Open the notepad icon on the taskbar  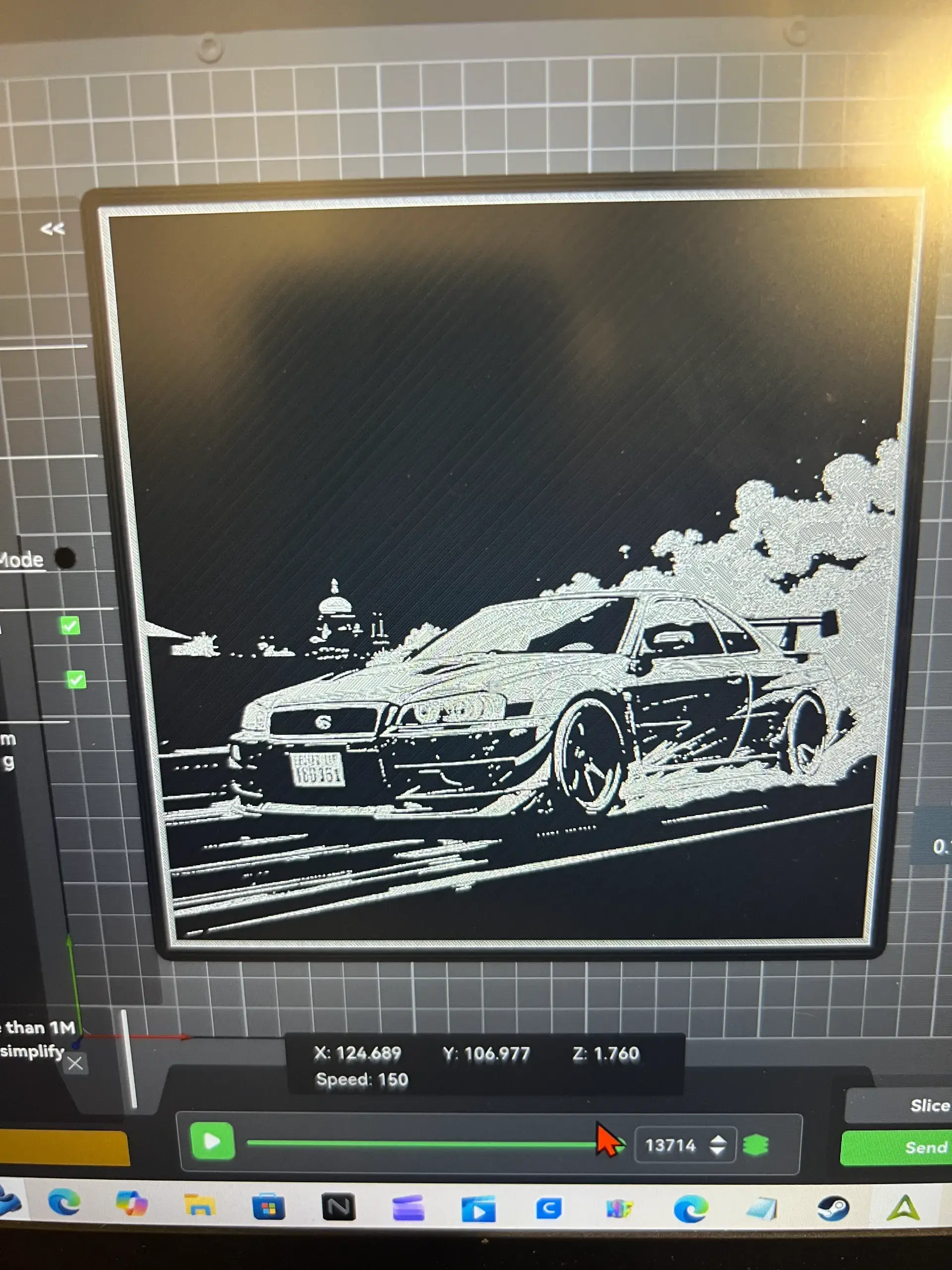click(x=762, y=1208)
